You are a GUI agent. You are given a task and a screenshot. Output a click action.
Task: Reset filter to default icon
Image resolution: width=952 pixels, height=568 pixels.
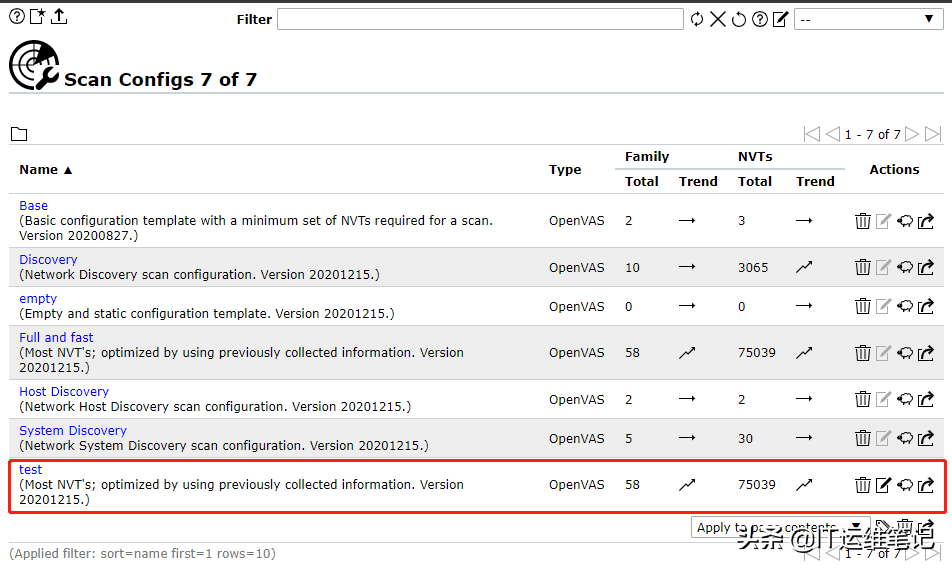coord(738,19)
